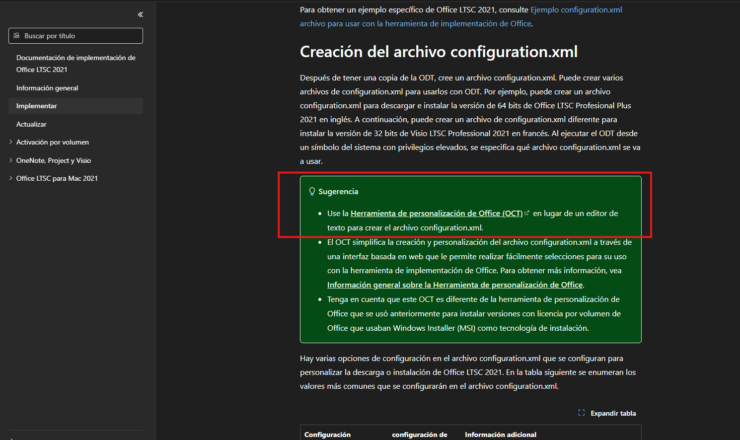Expand the 'Activación por volumen' chevron
The width and height of the screenshot is (740, 440).
click(x=11, y=142)
